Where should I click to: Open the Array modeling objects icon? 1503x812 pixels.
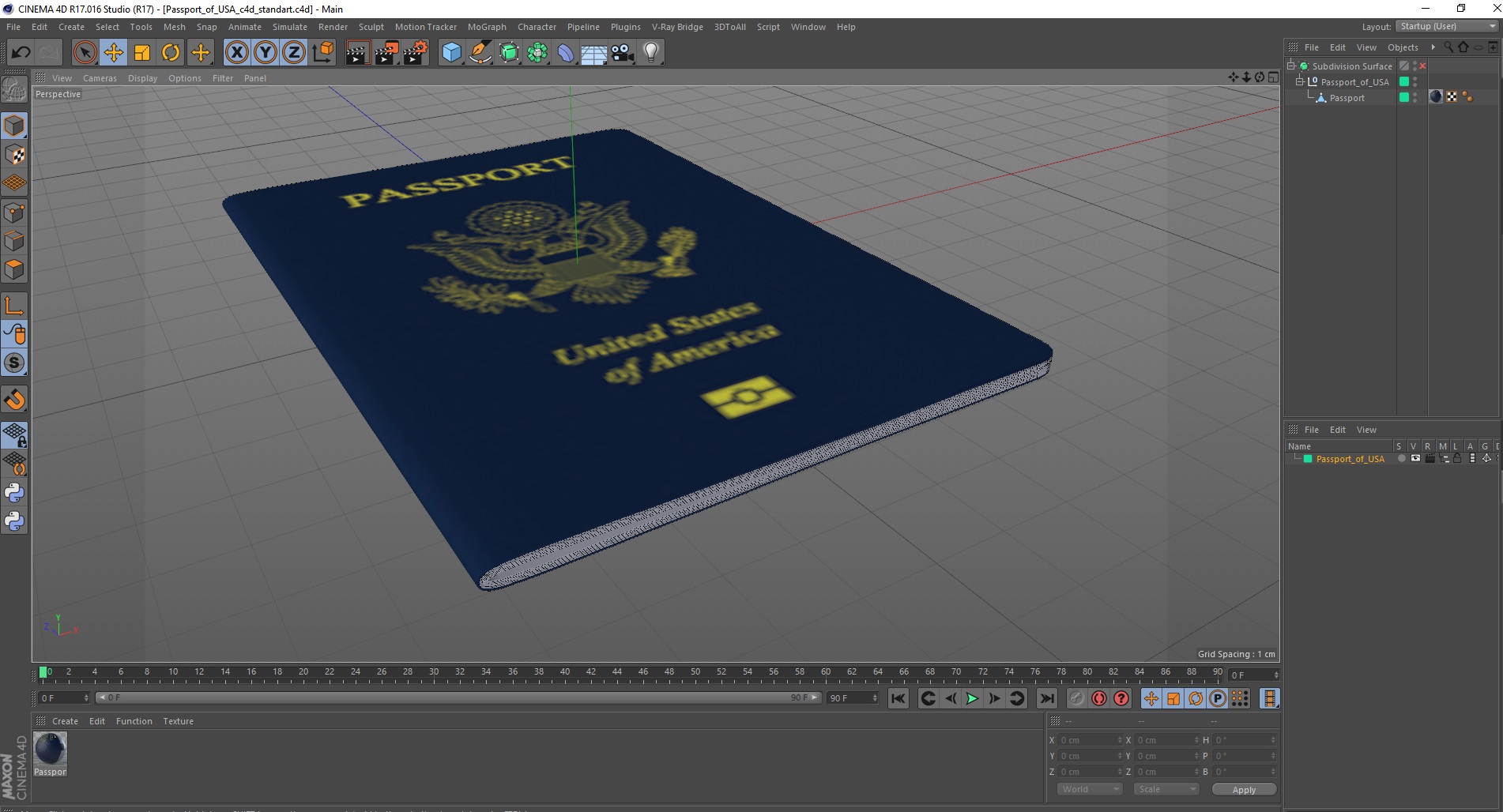point(538,53)
